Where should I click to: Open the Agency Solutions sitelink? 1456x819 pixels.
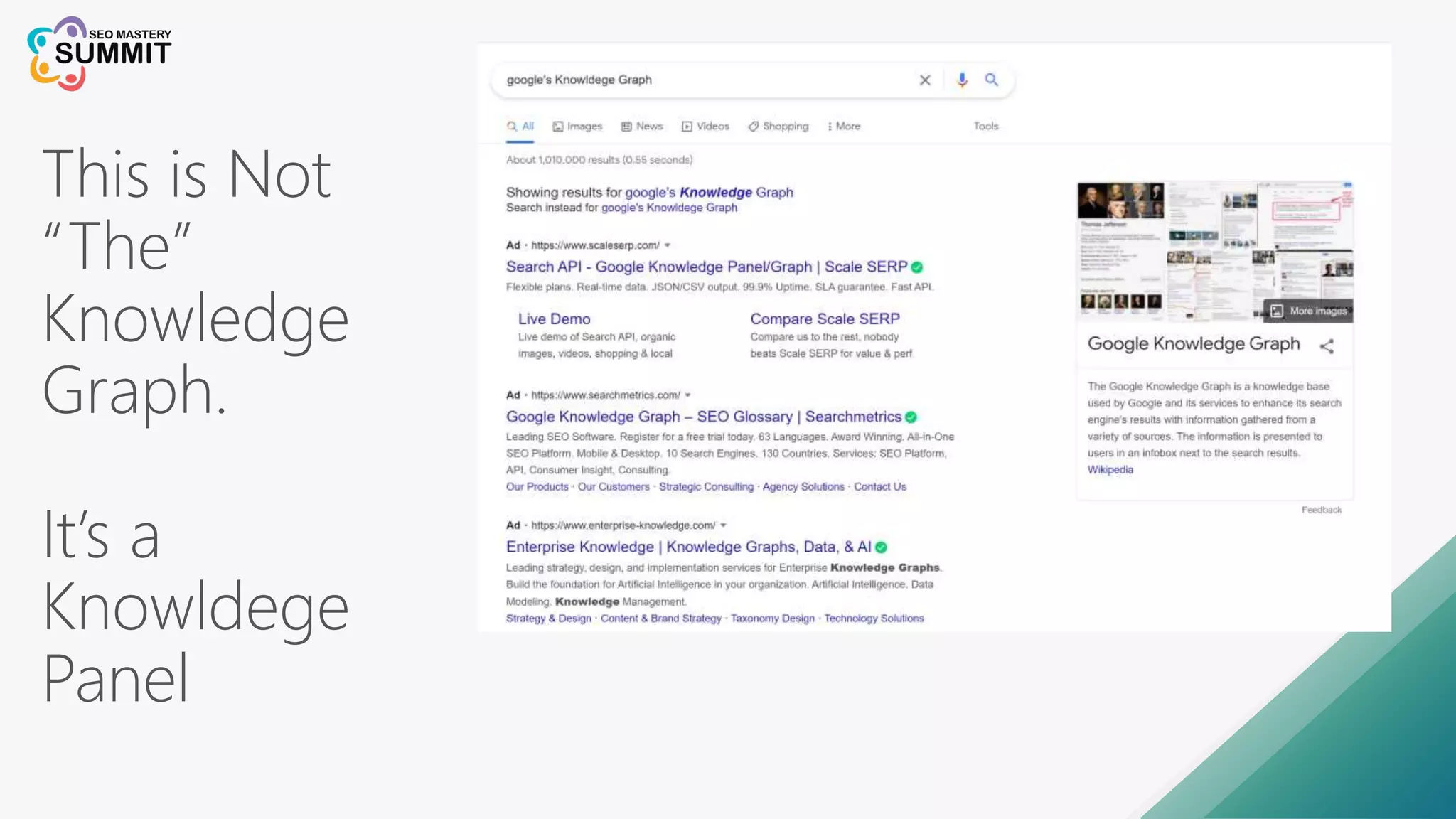pos(803,487)
